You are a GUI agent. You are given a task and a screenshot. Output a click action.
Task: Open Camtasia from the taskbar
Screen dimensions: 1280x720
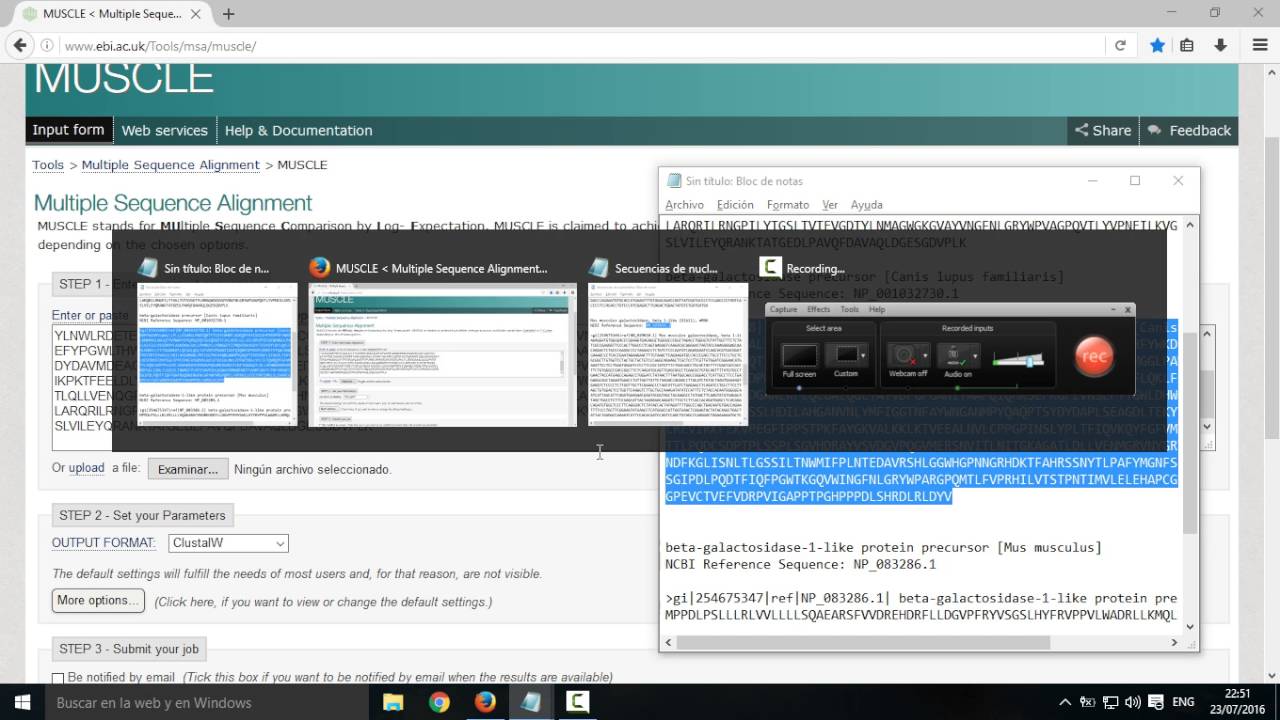(x=577, y=702)
